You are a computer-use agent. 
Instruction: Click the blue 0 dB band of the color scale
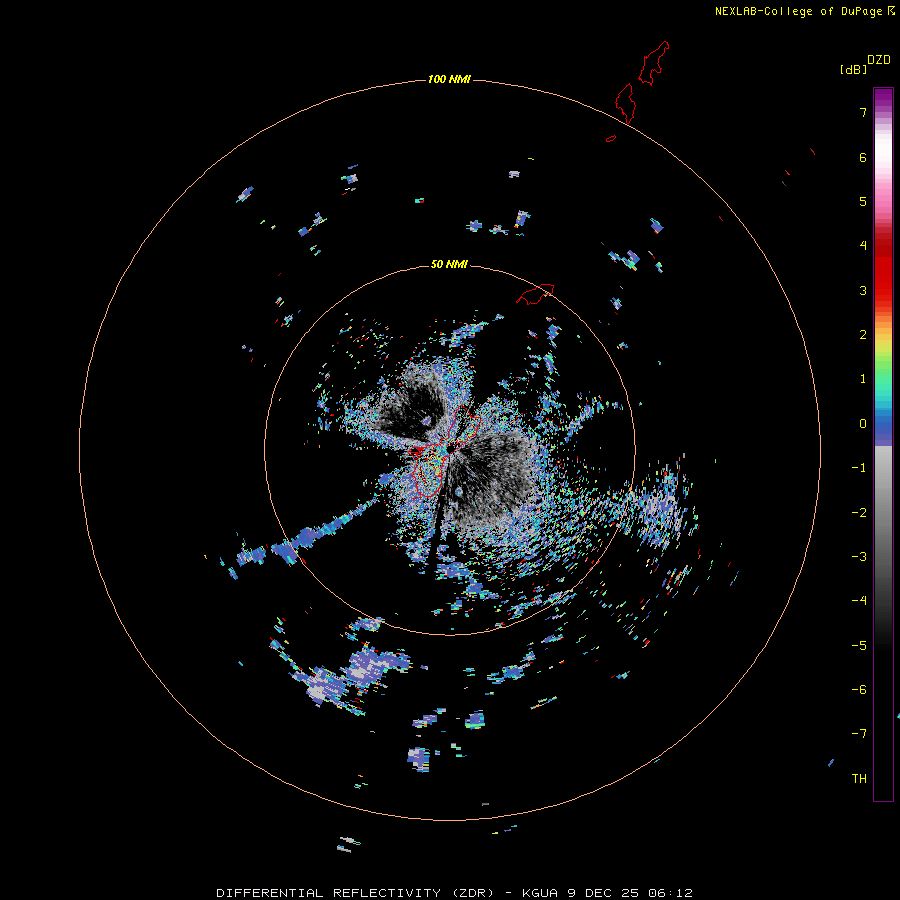pos(883,424)
